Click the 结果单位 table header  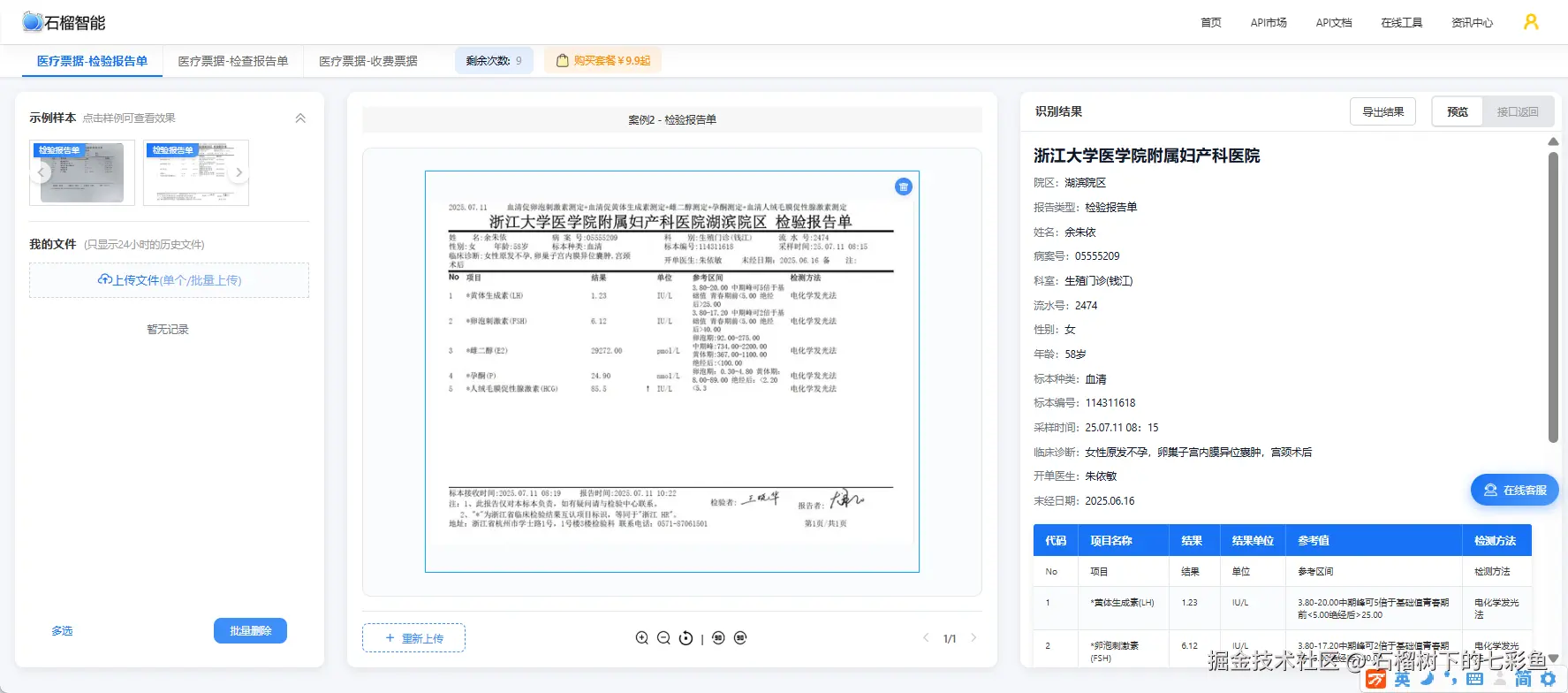(x=1253, y=540)
